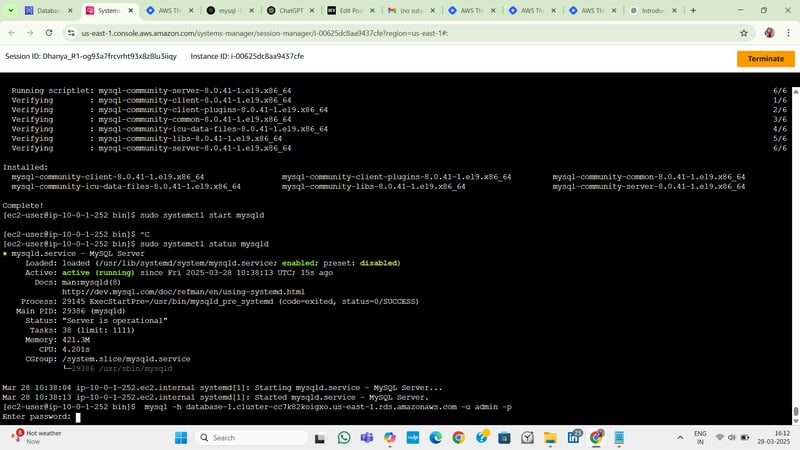
Task: Open battery status in system tray
Action: coord(745,438)
